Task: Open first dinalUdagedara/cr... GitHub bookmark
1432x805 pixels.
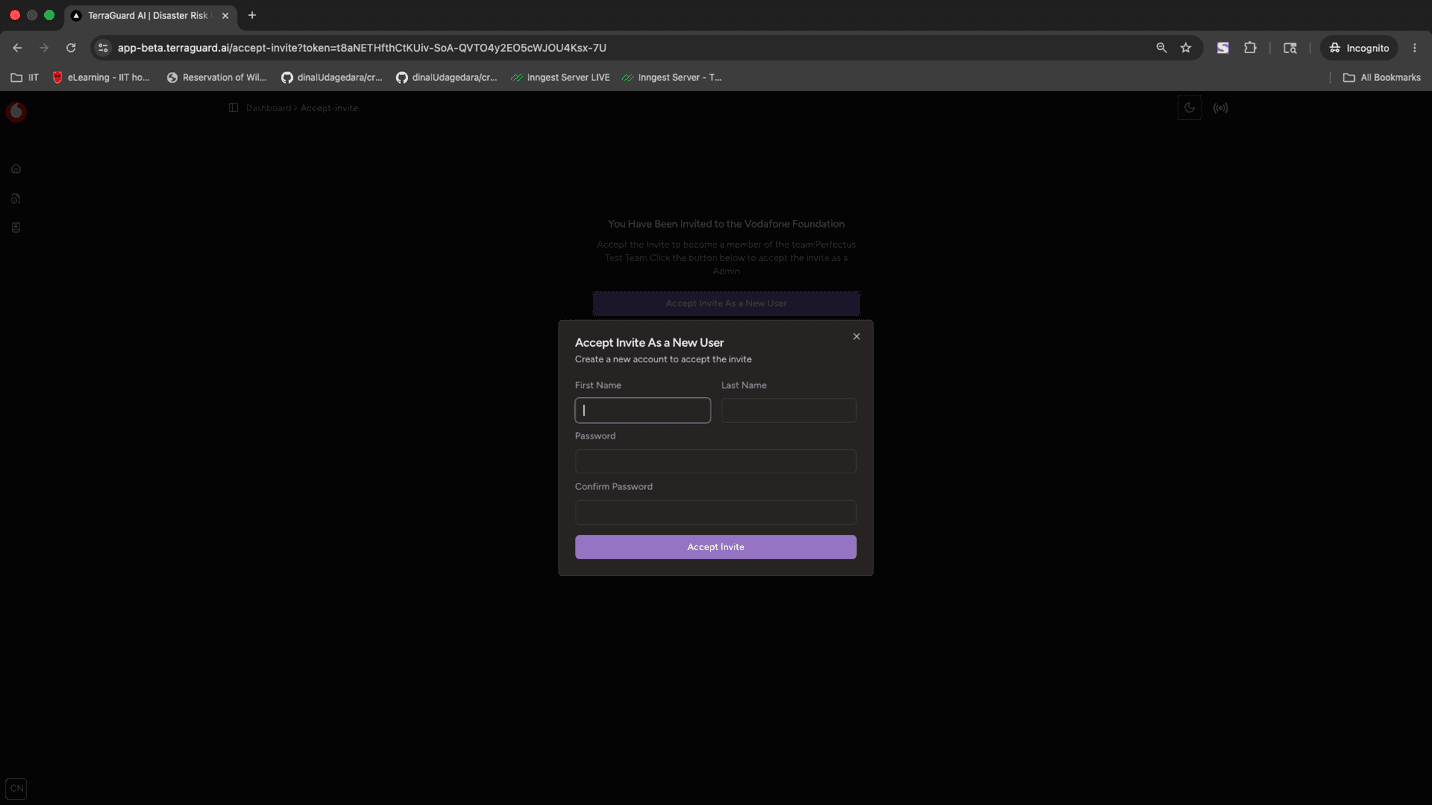Action: (332, 77)
